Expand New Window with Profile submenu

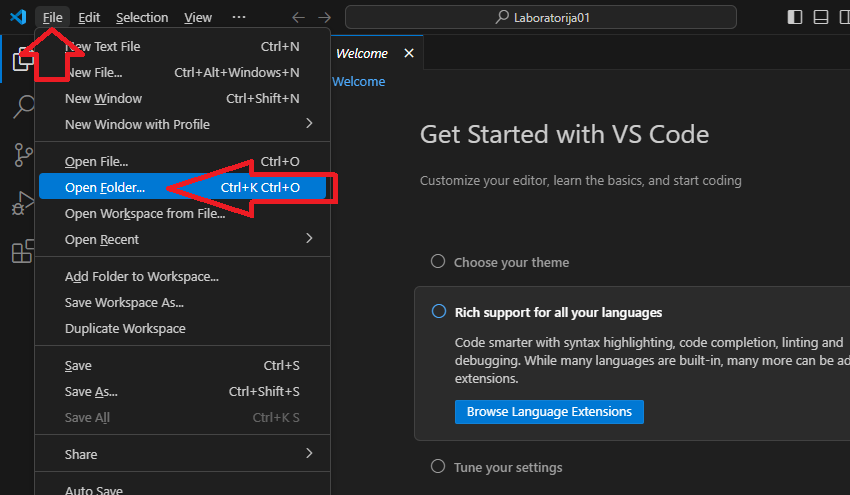click(182, 125)
